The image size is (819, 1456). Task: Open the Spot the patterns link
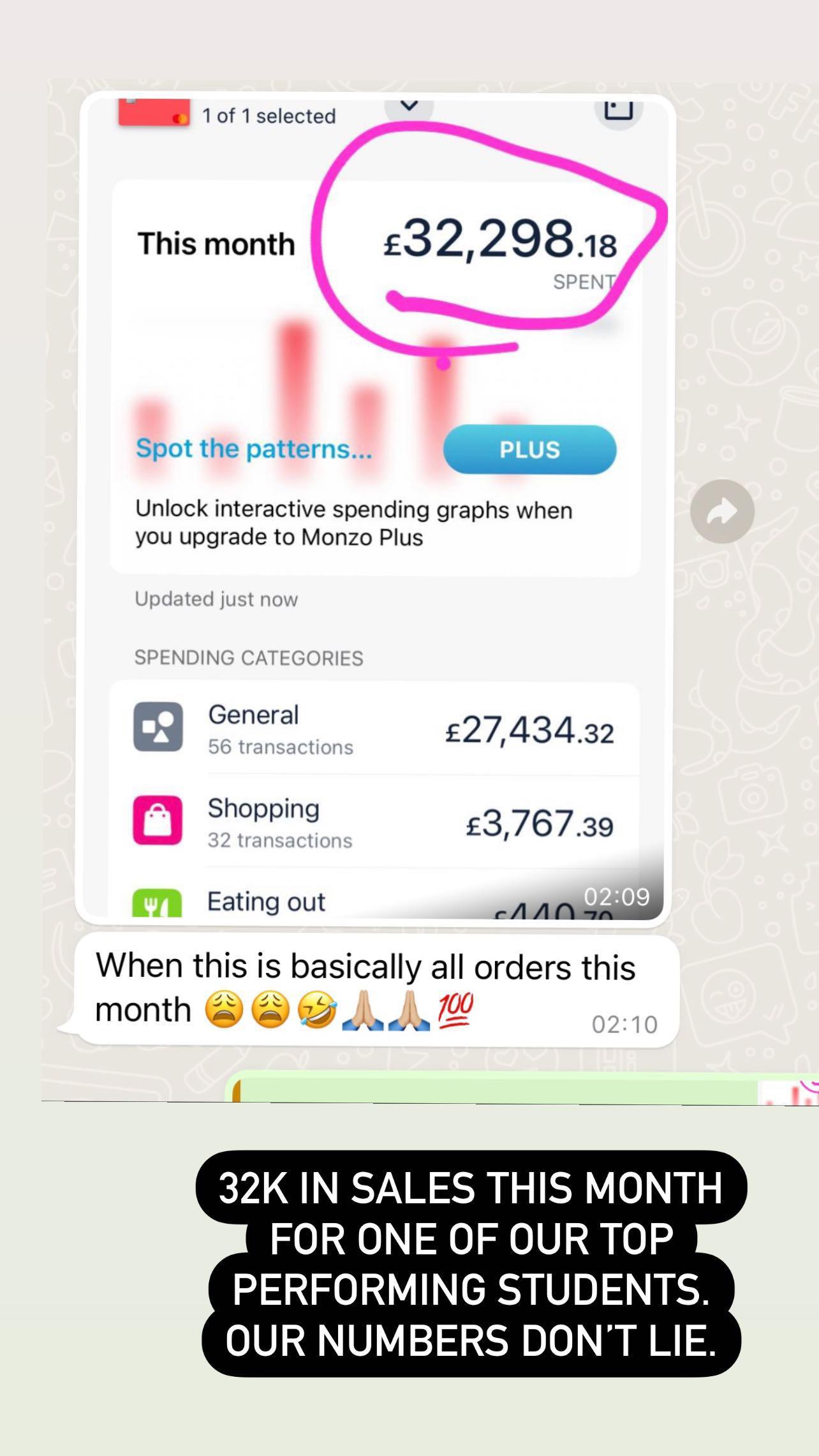[254, 449]
